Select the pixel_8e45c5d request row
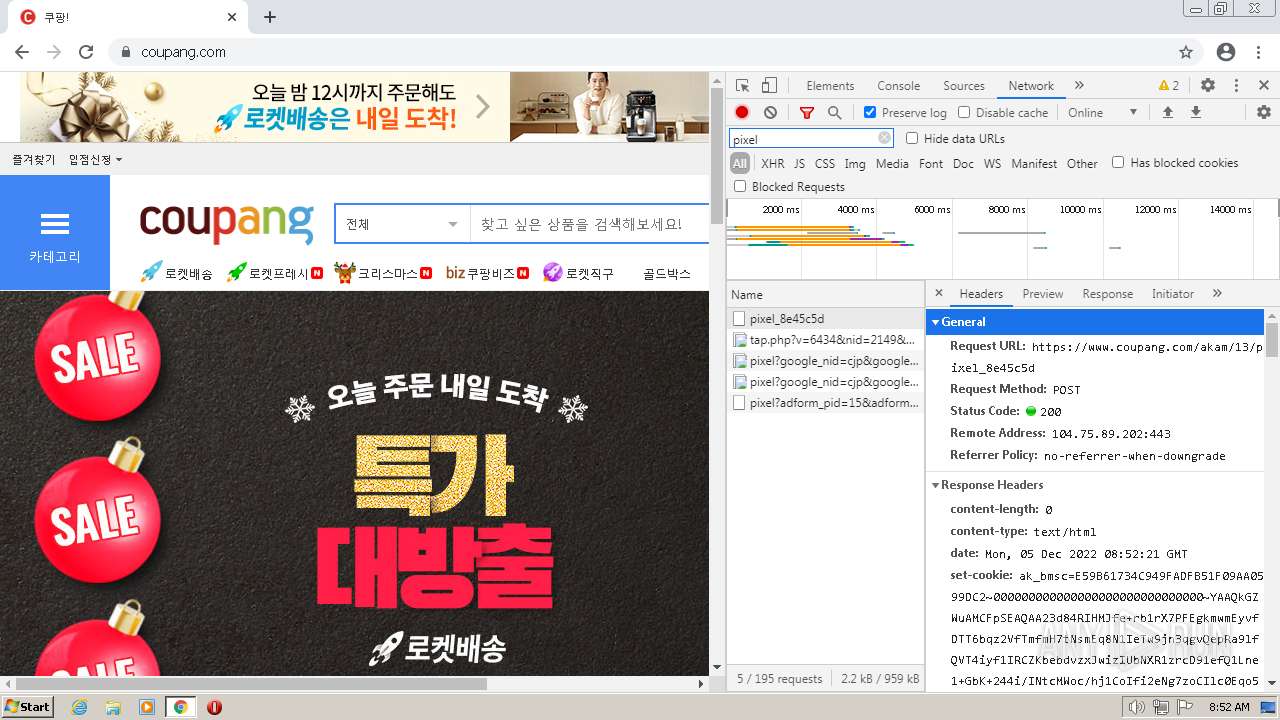Viewport: 1280px width, 720px height. point(826,319)
